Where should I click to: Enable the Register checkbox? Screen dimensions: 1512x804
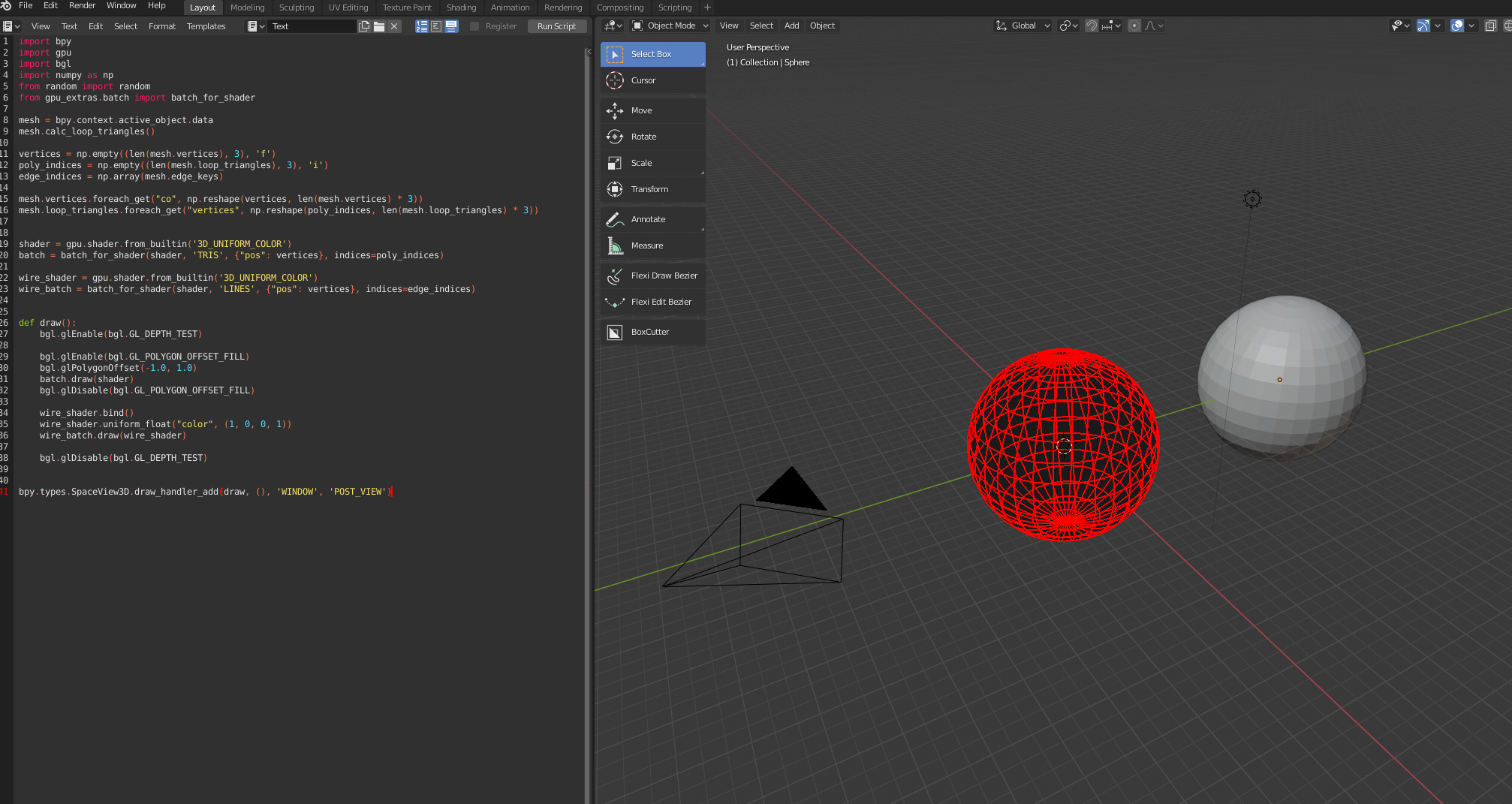click(474, 26)
